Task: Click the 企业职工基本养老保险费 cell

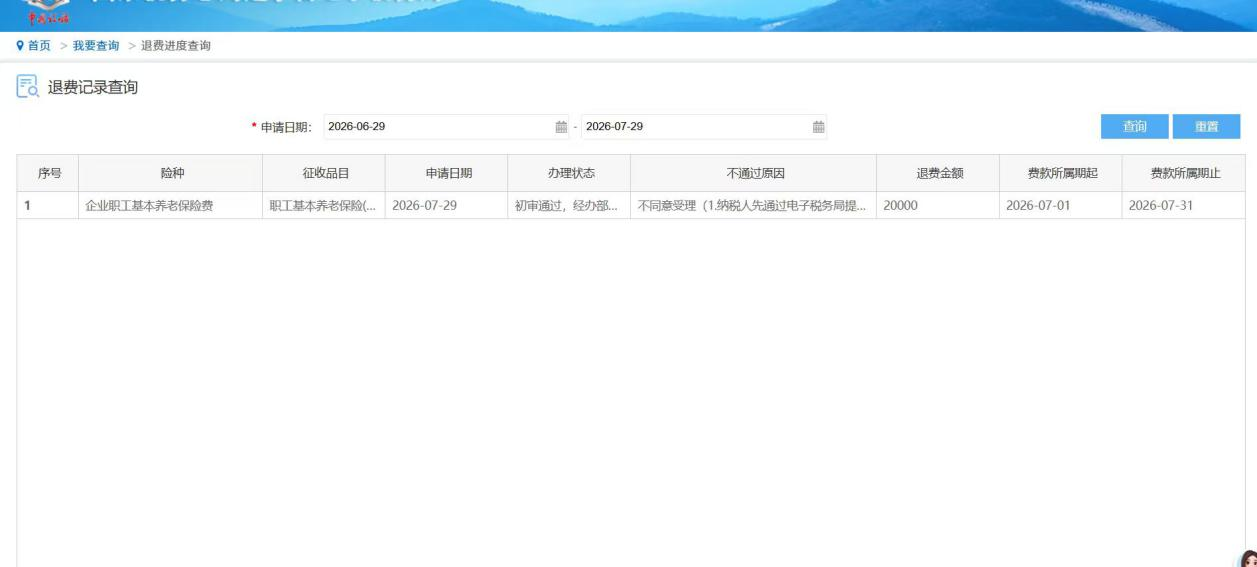Action: click(x=170, y=206)
